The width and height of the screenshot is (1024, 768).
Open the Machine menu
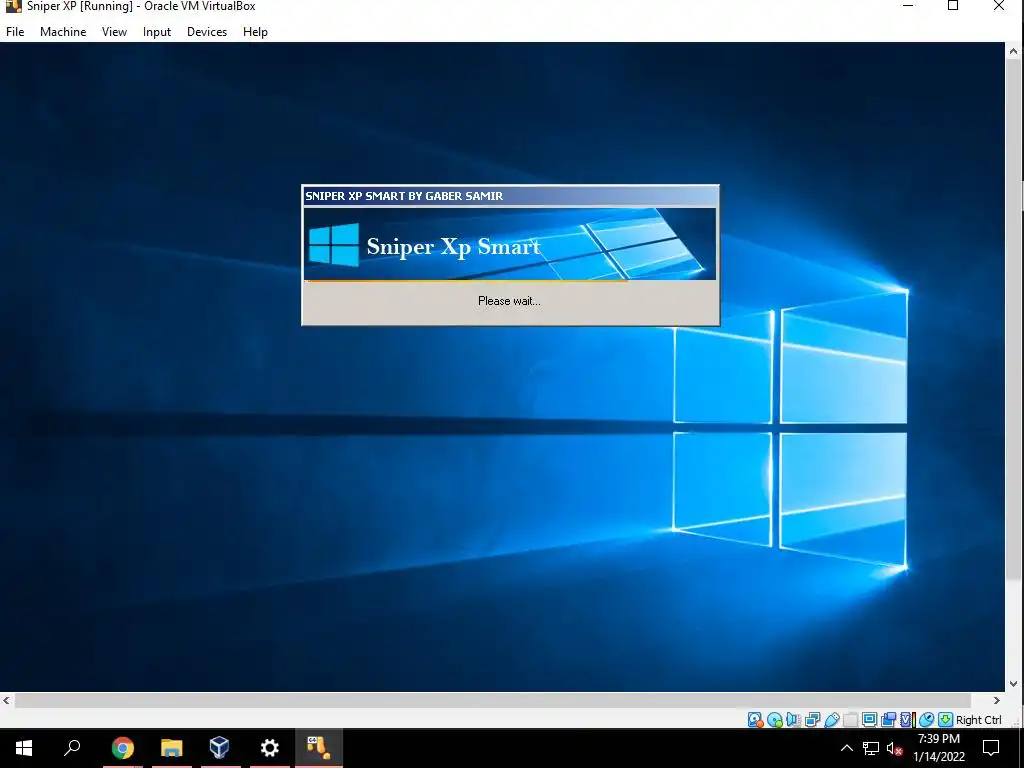click(x=63, y=31)
